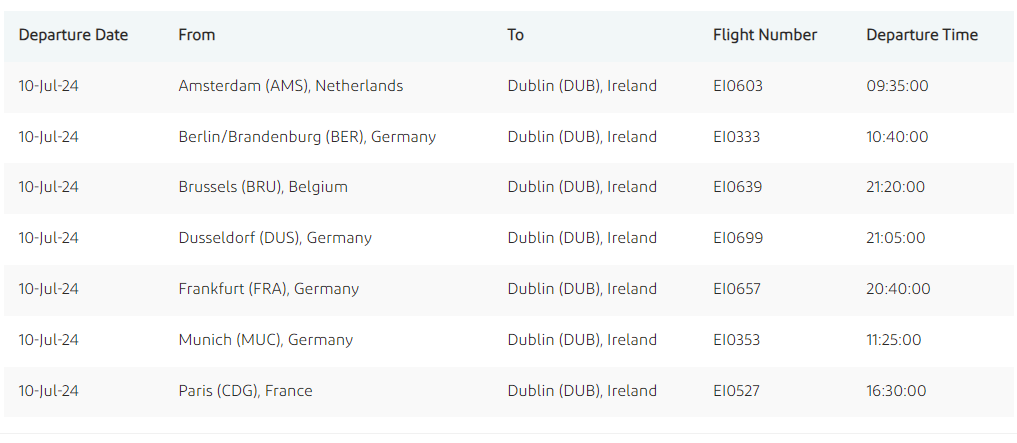This screenshot has width=1017, height=443.
Task: Click the Departure Time column header
Action: [922, 35]
